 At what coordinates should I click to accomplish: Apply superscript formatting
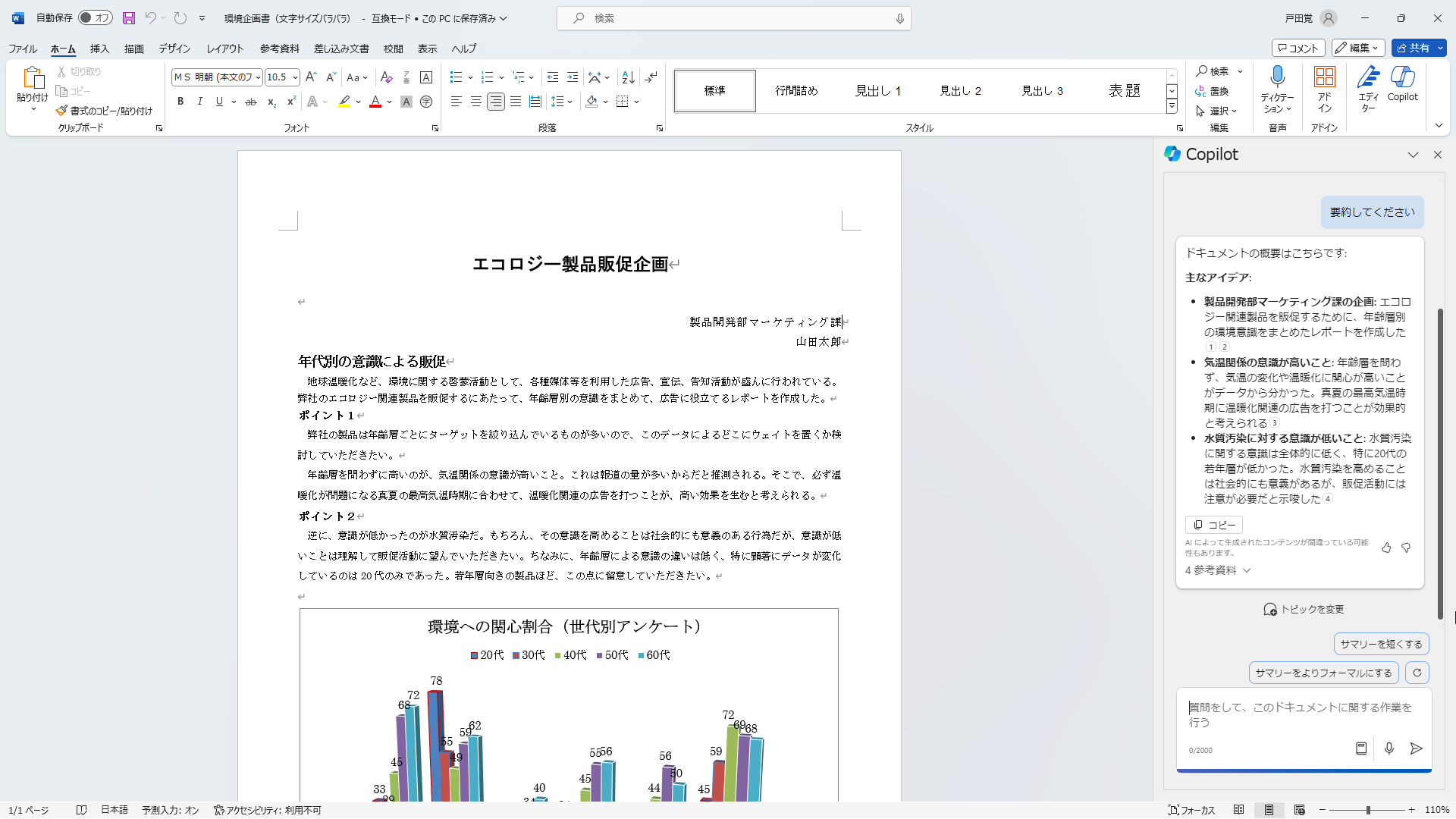coord(291,102)
